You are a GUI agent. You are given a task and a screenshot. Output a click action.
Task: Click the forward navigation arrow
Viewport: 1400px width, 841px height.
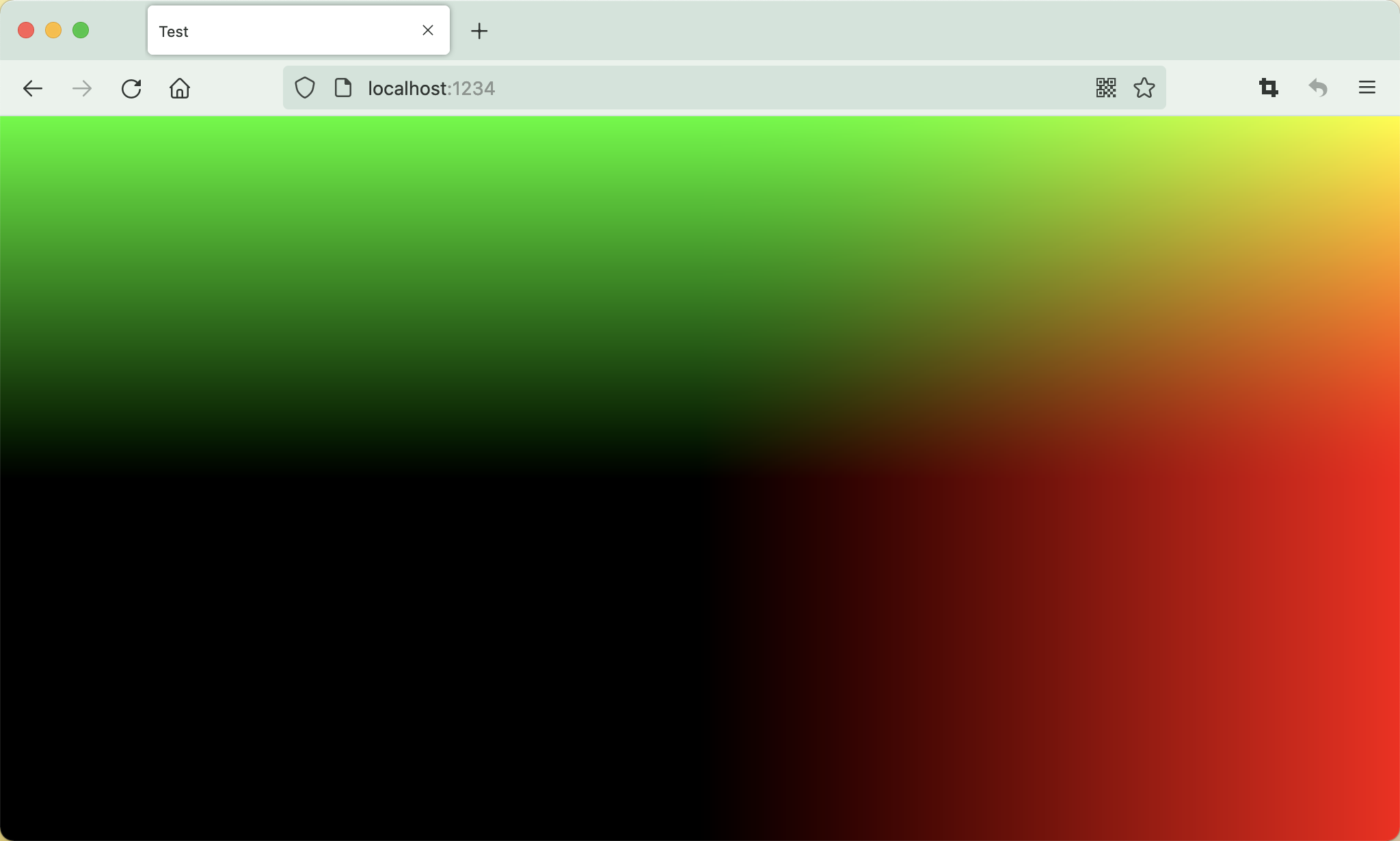pyautogui.click(x=81, y=88)
